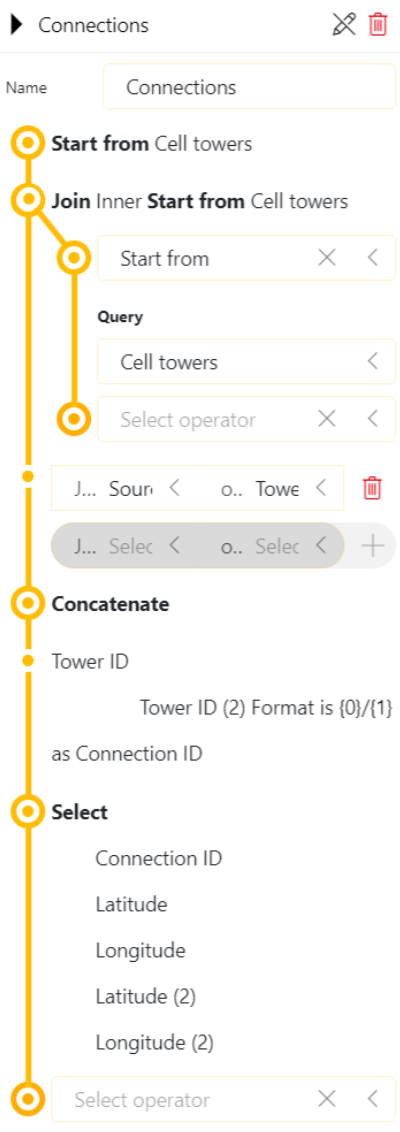Screen dimensions: 400x1132
Task: Click the Name input field containing Connections
Action: click(249, 87)
